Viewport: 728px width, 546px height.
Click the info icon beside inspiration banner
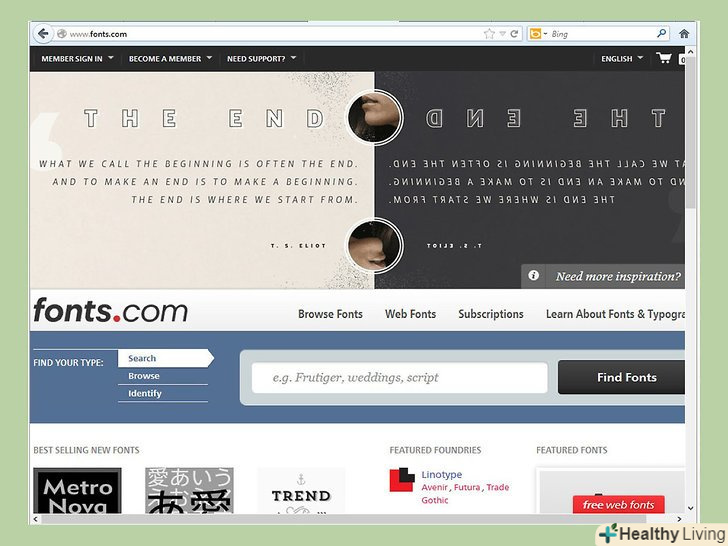point(533,275)
